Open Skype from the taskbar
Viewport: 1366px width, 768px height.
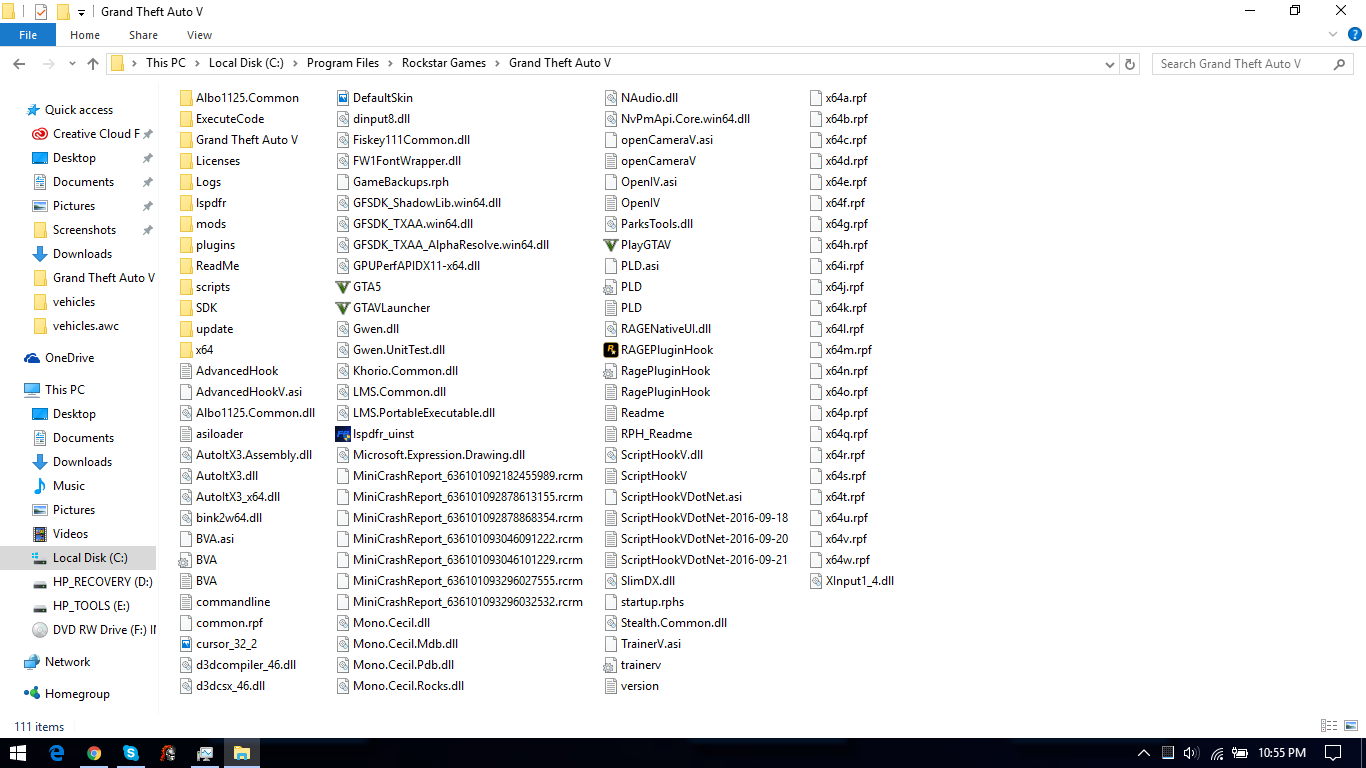point(131,753)
